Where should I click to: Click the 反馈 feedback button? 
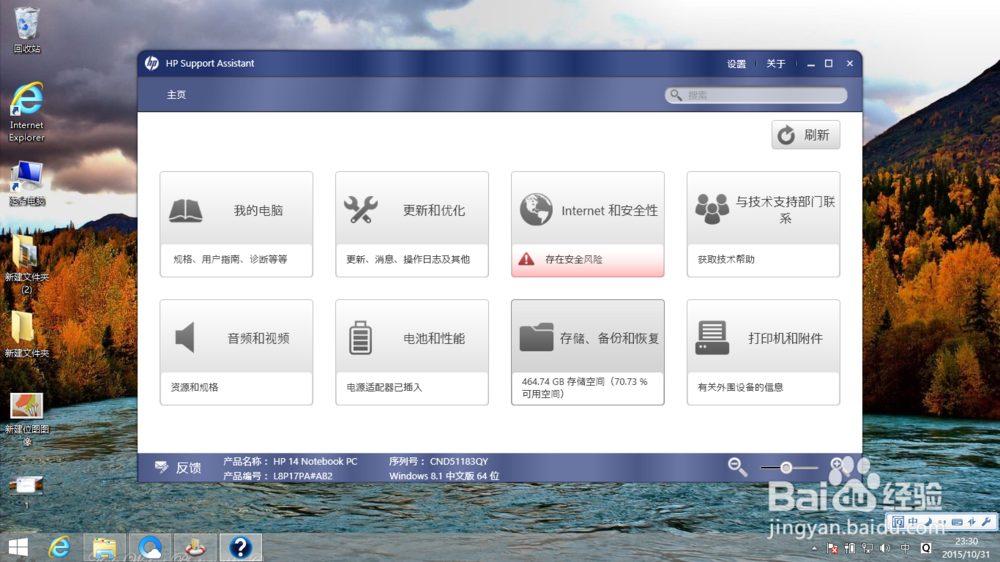(178, 468)
